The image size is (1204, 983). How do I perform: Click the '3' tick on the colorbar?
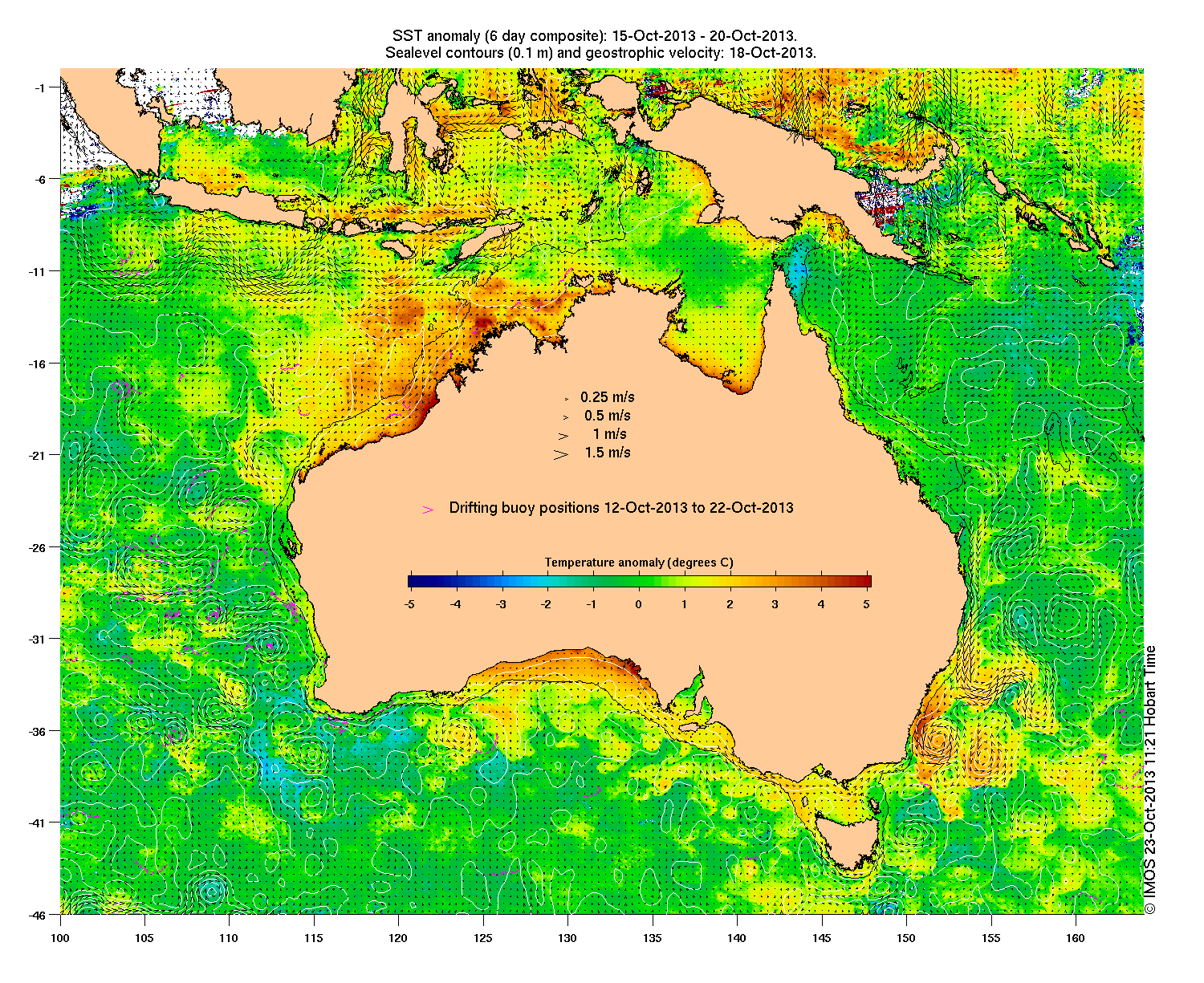(775, 604)
